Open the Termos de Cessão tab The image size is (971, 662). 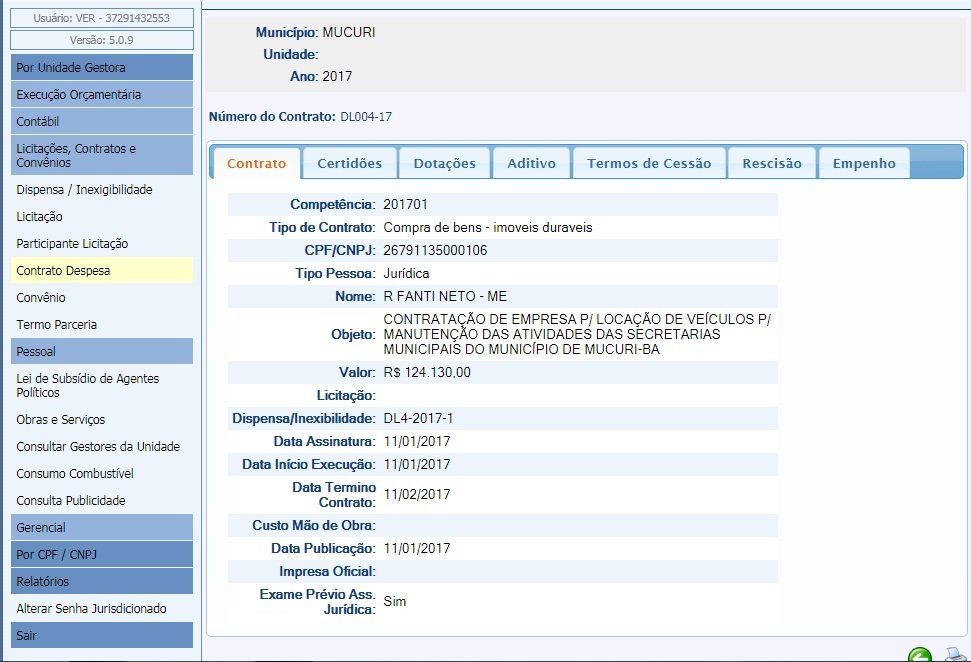pyautogui.click(x=649, y=163)
